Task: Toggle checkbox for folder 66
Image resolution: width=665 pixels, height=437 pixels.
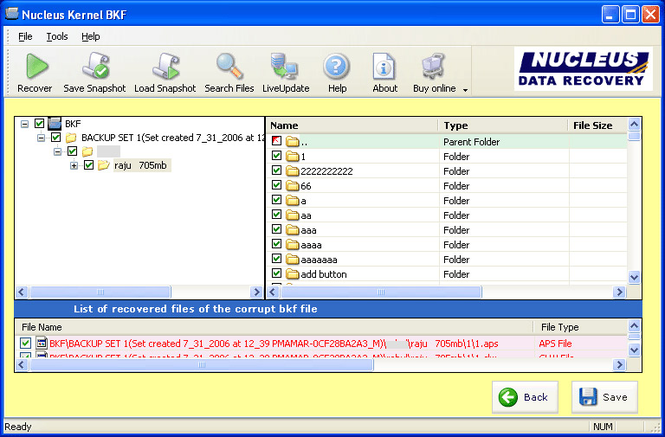Action: [277, 185]
